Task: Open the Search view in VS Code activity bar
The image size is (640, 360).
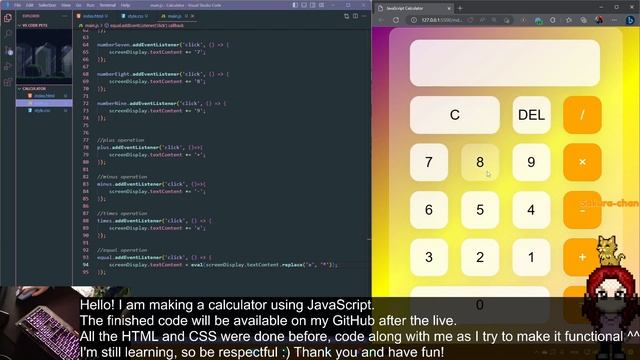Action: click(x=8, y=34)
